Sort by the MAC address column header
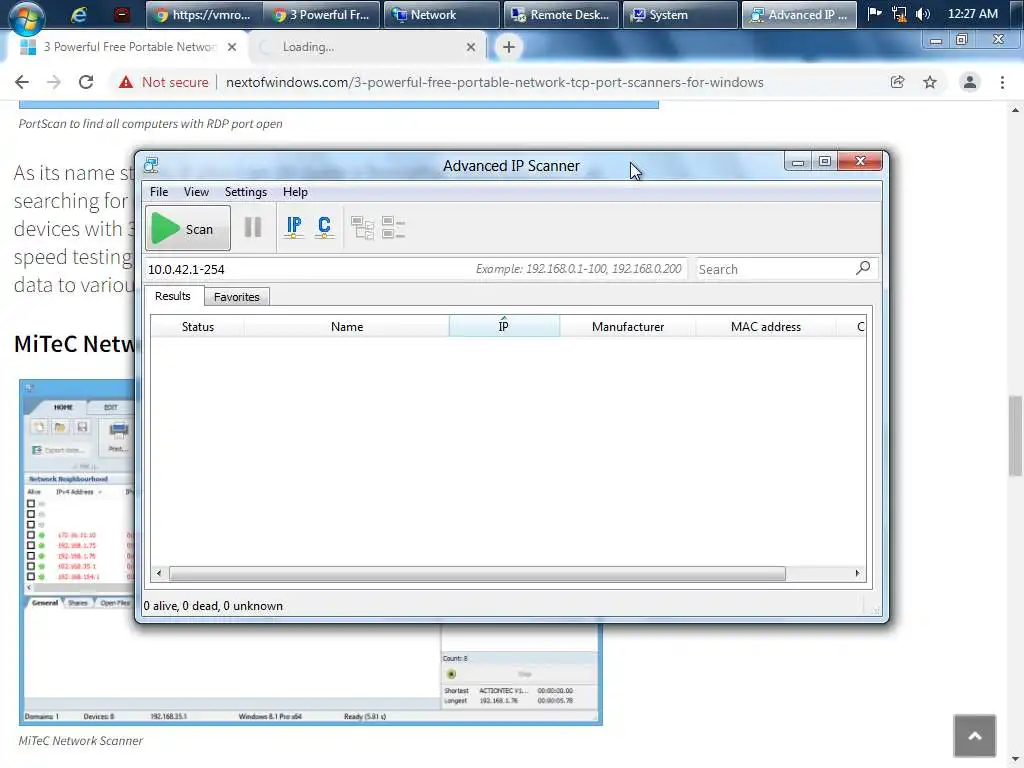Viewport: 1024px width, 768px height. click(x=765, y=327)
